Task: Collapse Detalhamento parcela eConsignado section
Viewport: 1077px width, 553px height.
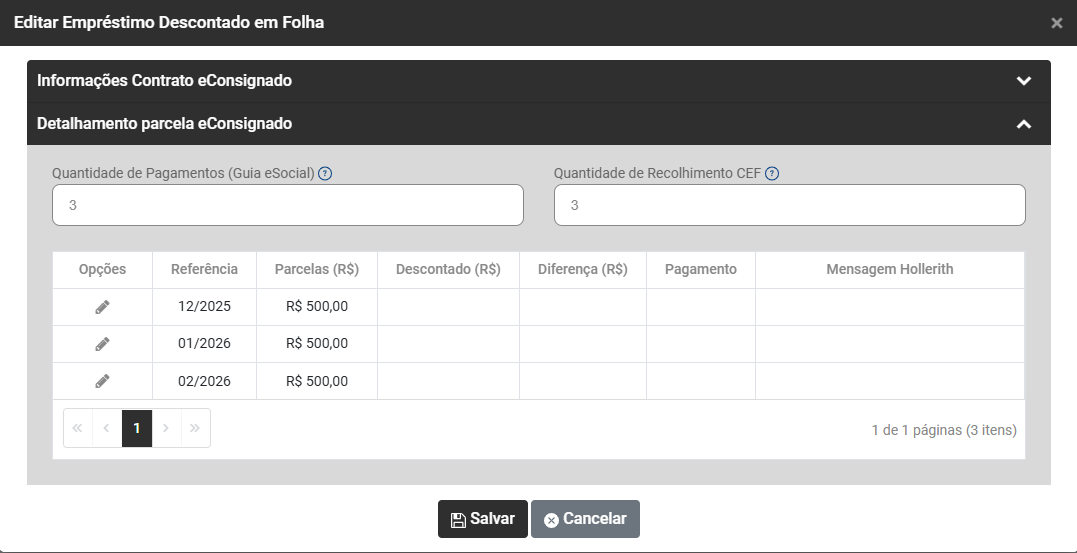Action: [1023, 125]
